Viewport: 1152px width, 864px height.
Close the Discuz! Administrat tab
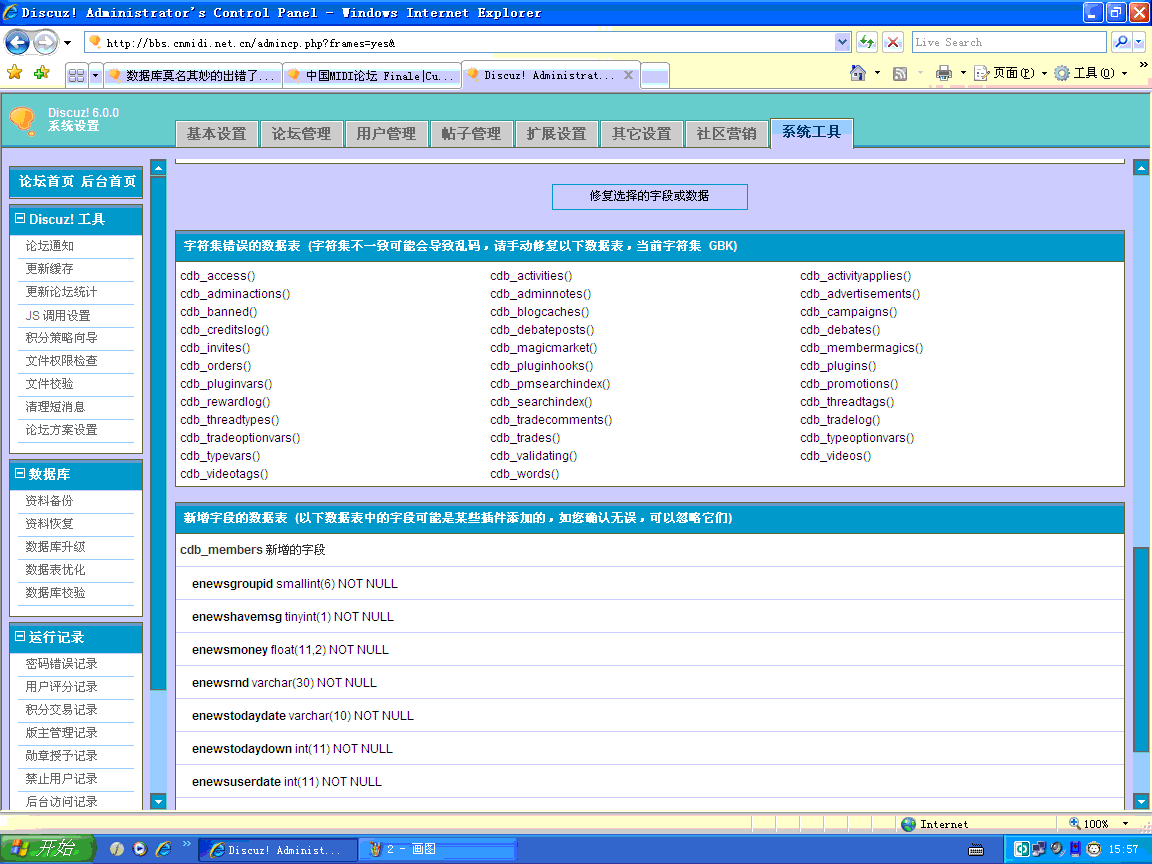(628, 75)
